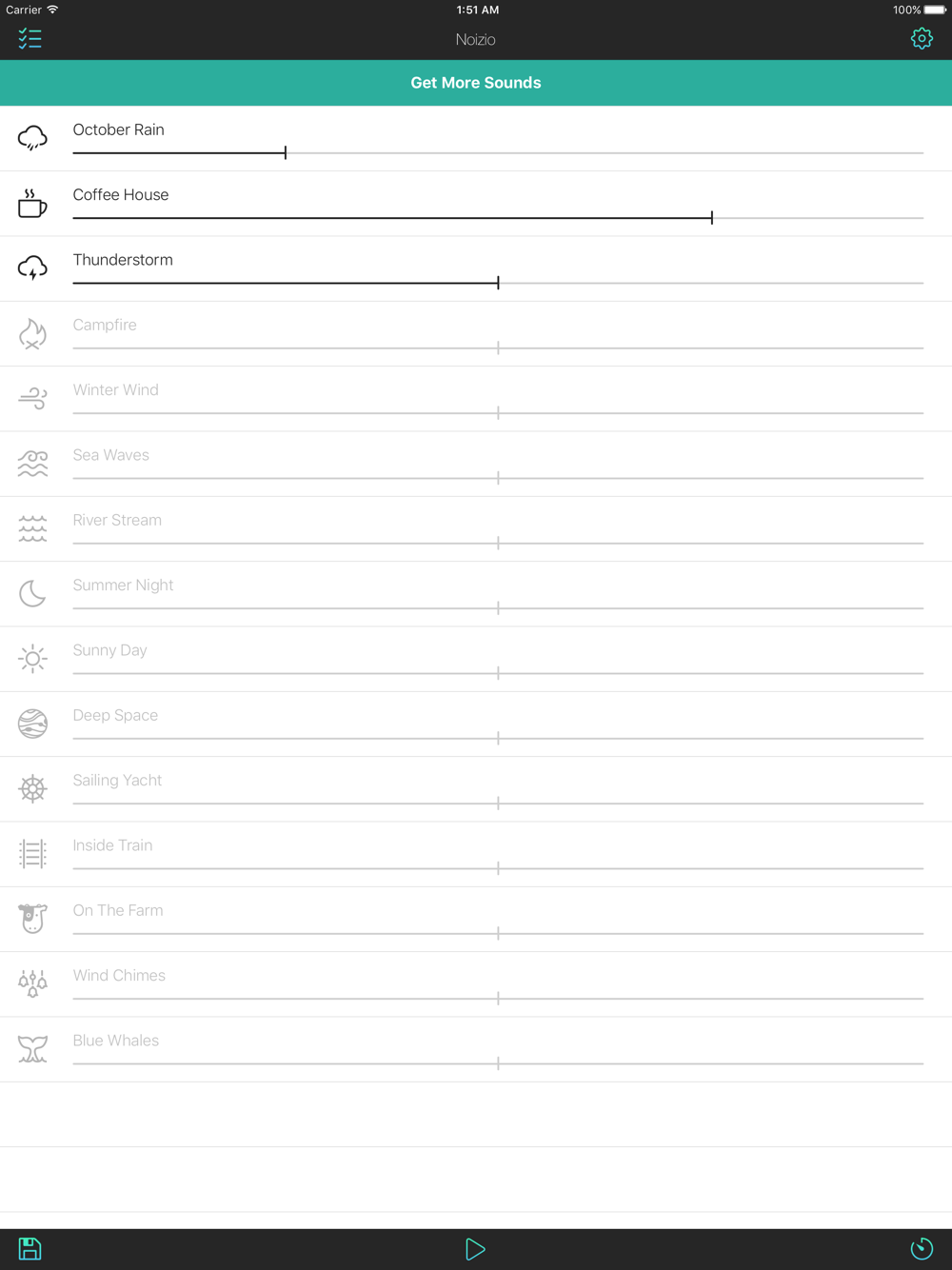Toggle the October Rain cloud icon
The image size is (952, 1270).
32,138
